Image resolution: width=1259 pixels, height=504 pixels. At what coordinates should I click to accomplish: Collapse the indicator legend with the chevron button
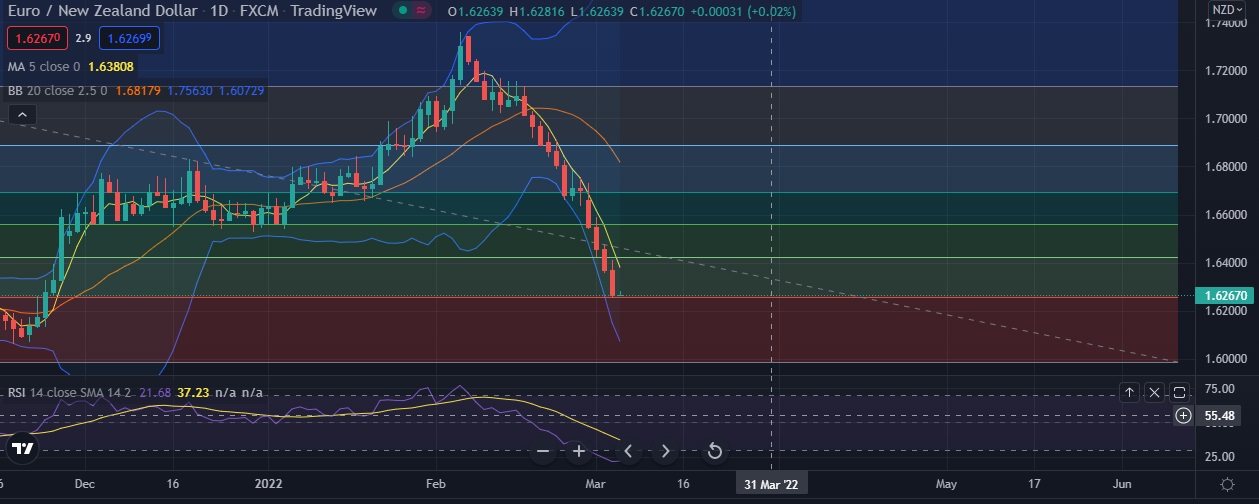(x=22, y=116)
